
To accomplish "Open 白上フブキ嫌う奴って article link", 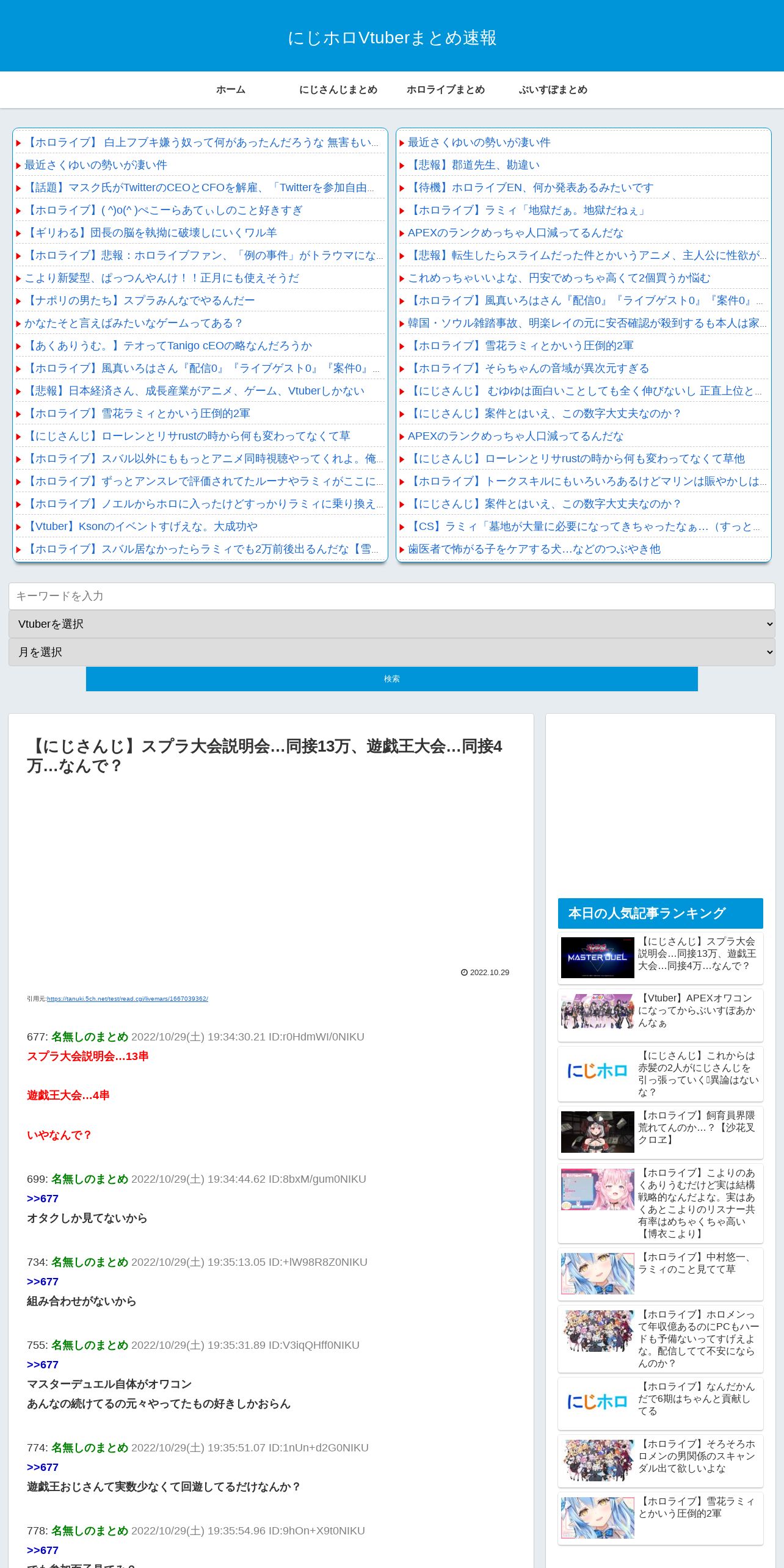I will coord(201,142).
